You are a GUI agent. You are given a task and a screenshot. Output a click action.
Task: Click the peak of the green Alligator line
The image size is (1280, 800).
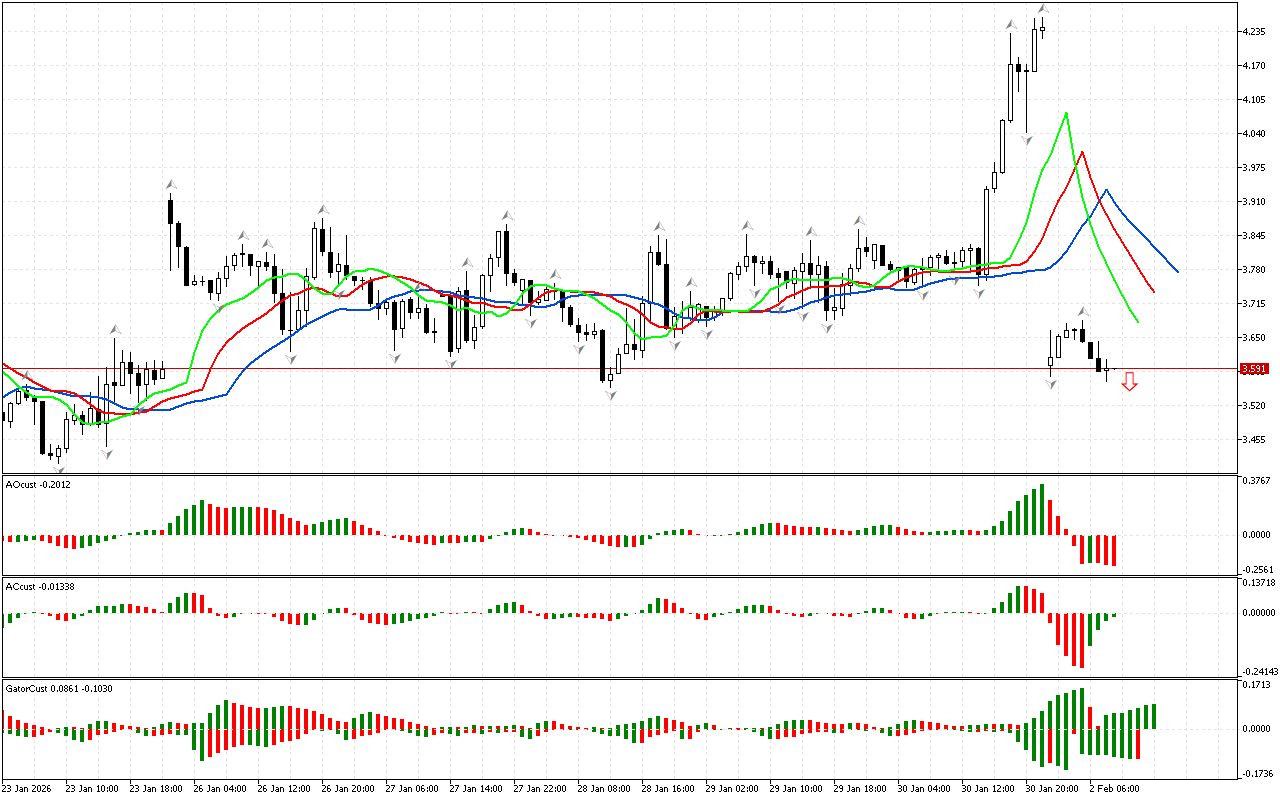(x=1066, y=114)
